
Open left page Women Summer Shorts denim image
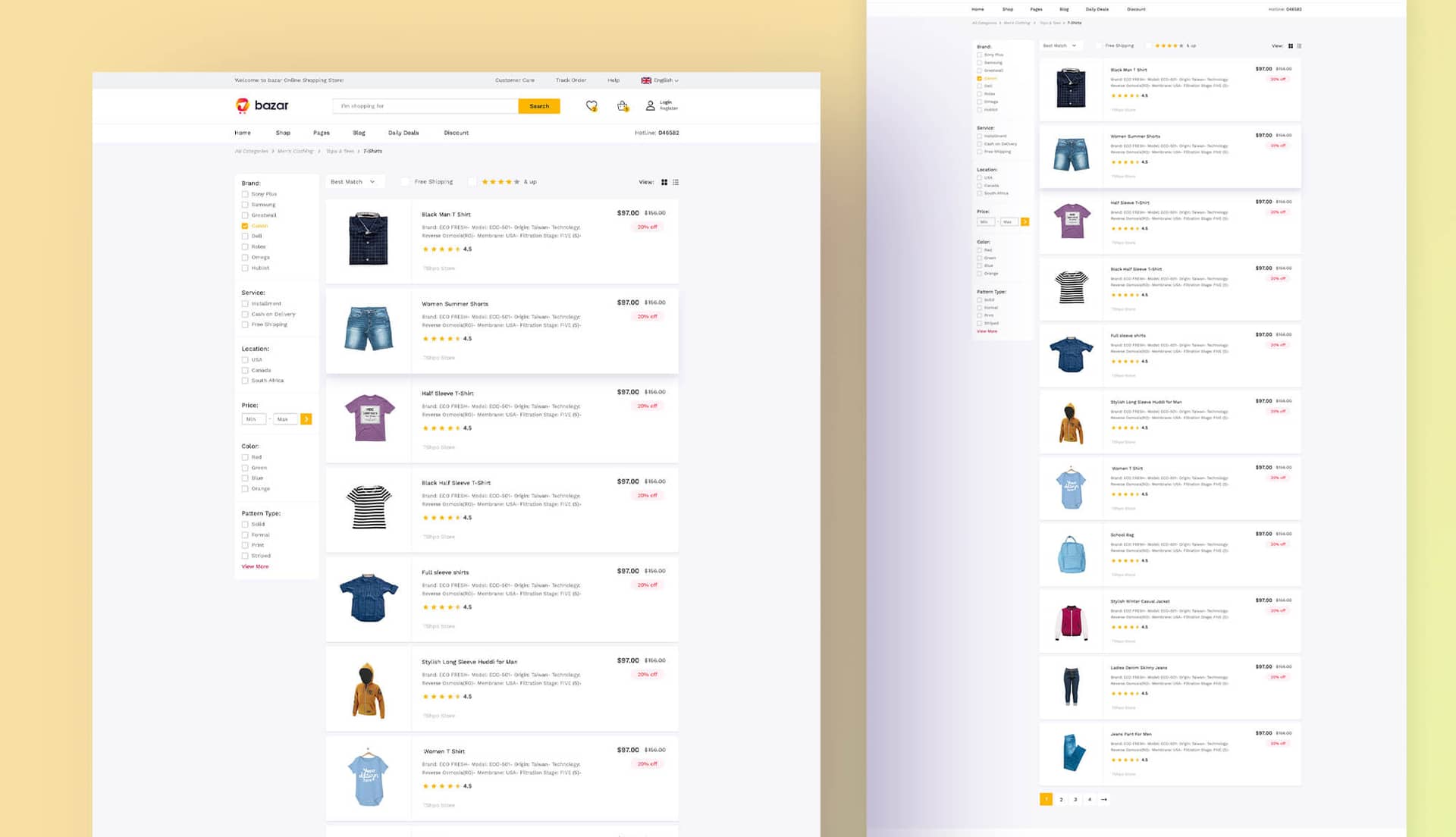point(369,328)
